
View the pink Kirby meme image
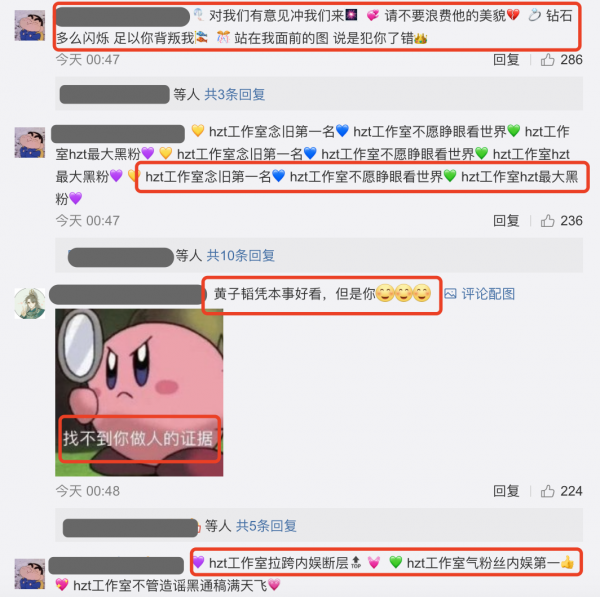pyautogui.click(x=139, y=393)
